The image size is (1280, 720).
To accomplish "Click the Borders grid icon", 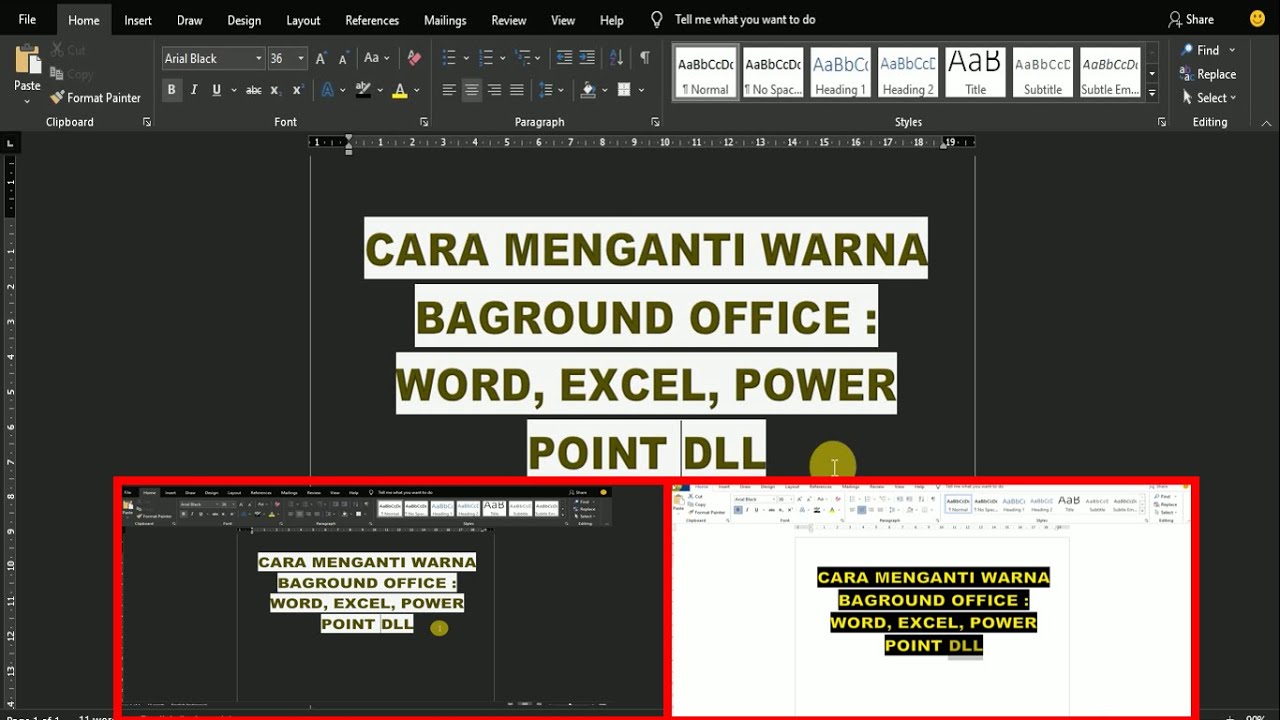I will coord(624,90).
